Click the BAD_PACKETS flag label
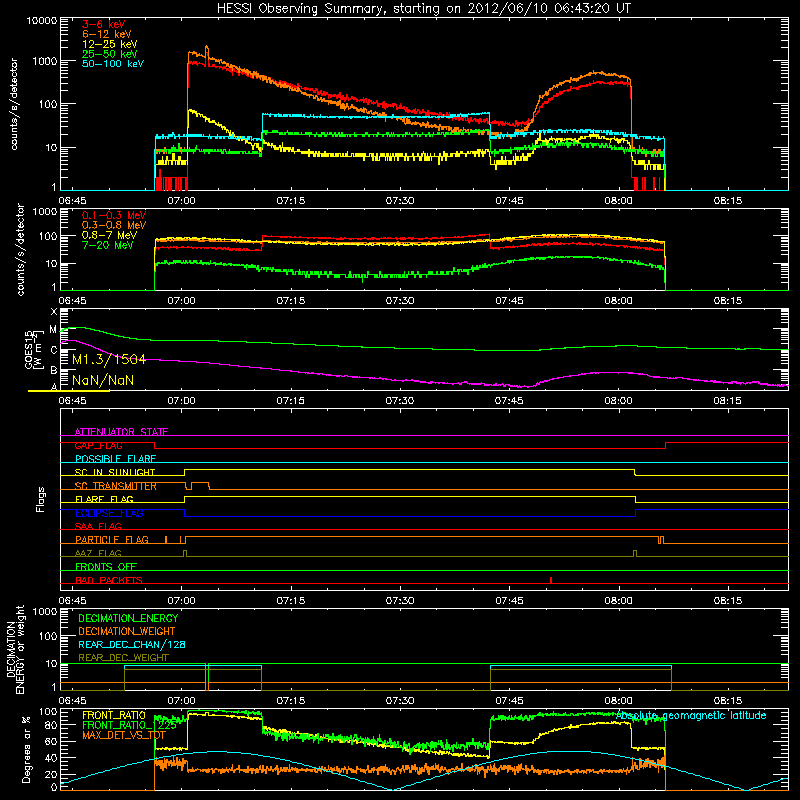 pos(109,580)
